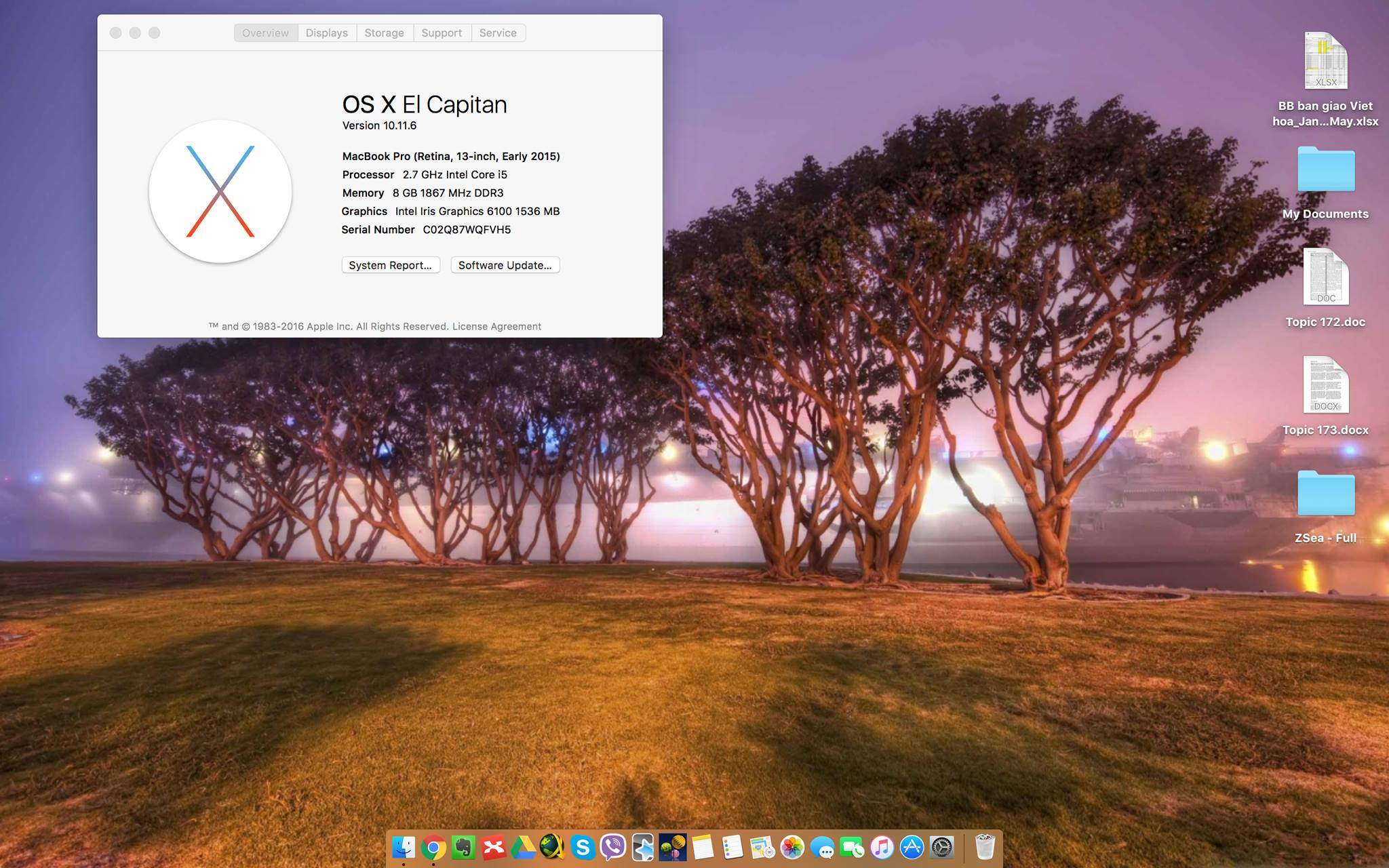Open Messages from the dock
Screen dimensions: 1389x868
point(822,847)
